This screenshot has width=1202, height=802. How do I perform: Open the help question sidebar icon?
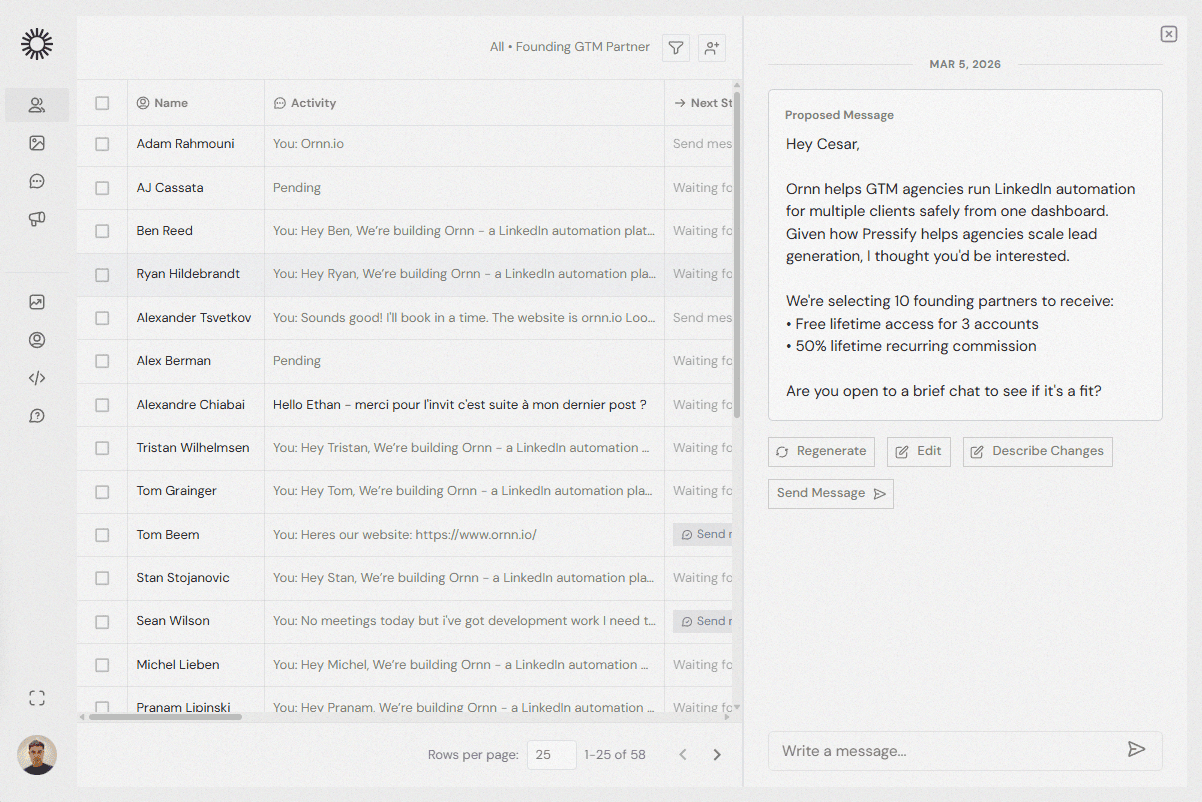point(37,416)
